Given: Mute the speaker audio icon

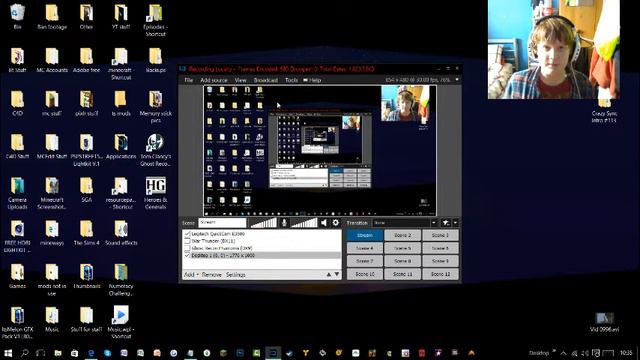Looking at the screenshot, I should pos(324,222).
